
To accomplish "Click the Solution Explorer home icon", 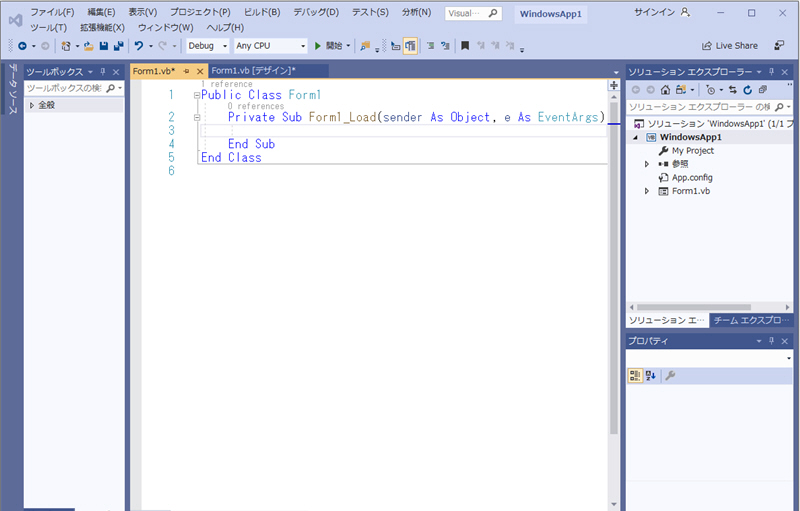I will [x=665, y=90].
